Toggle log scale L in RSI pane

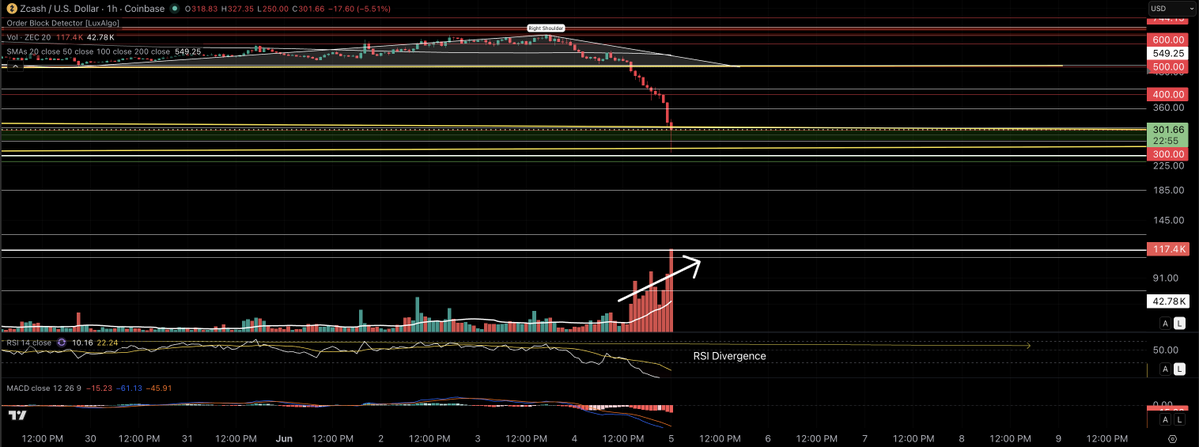pos(1180,369)
